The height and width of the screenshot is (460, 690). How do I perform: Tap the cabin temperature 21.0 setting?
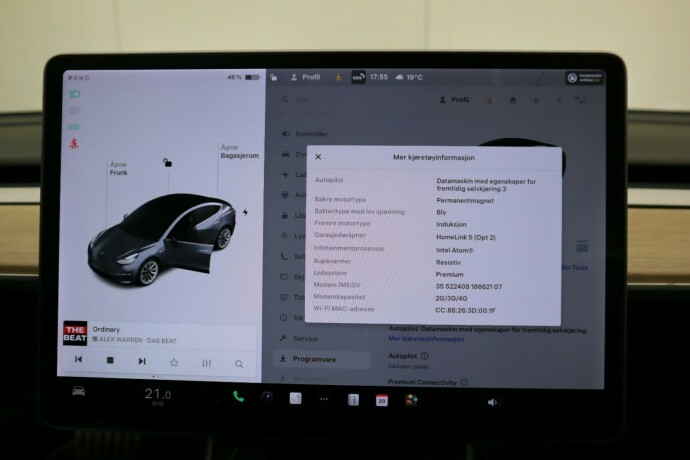click(158, 395)
